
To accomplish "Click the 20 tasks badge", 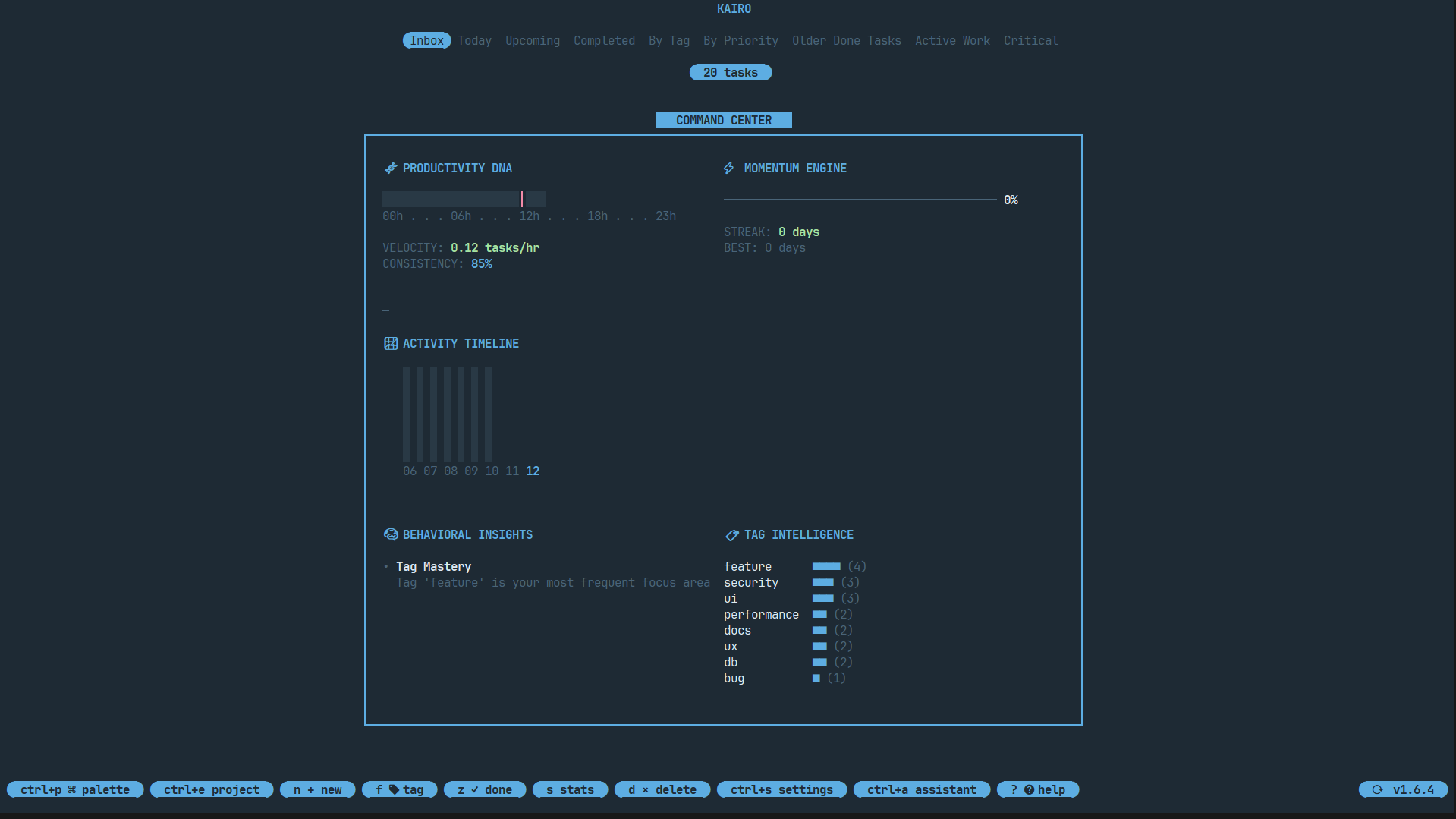I will tap(731, 73).
